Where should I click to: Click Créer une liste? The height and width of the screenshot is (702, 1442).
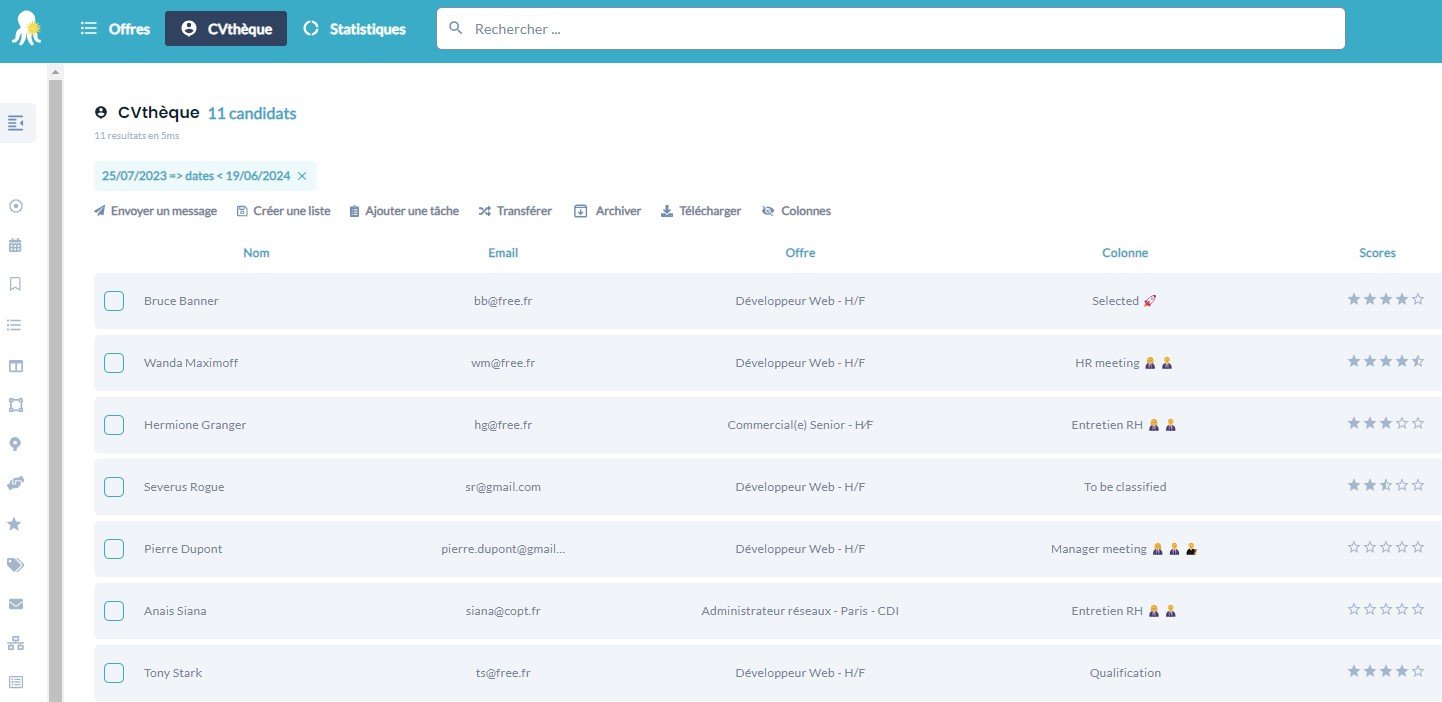[x=283, y=211]
